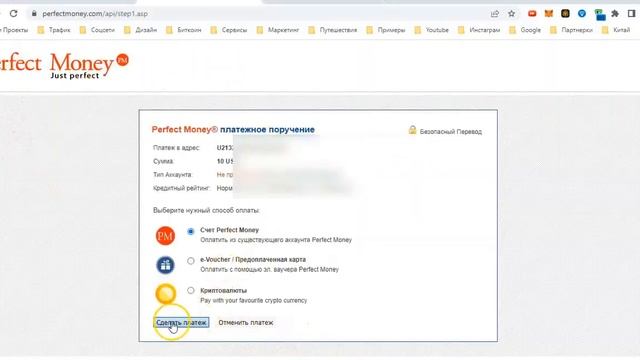
Task: Open the blue circular extension icon
Action: point(582,13)
